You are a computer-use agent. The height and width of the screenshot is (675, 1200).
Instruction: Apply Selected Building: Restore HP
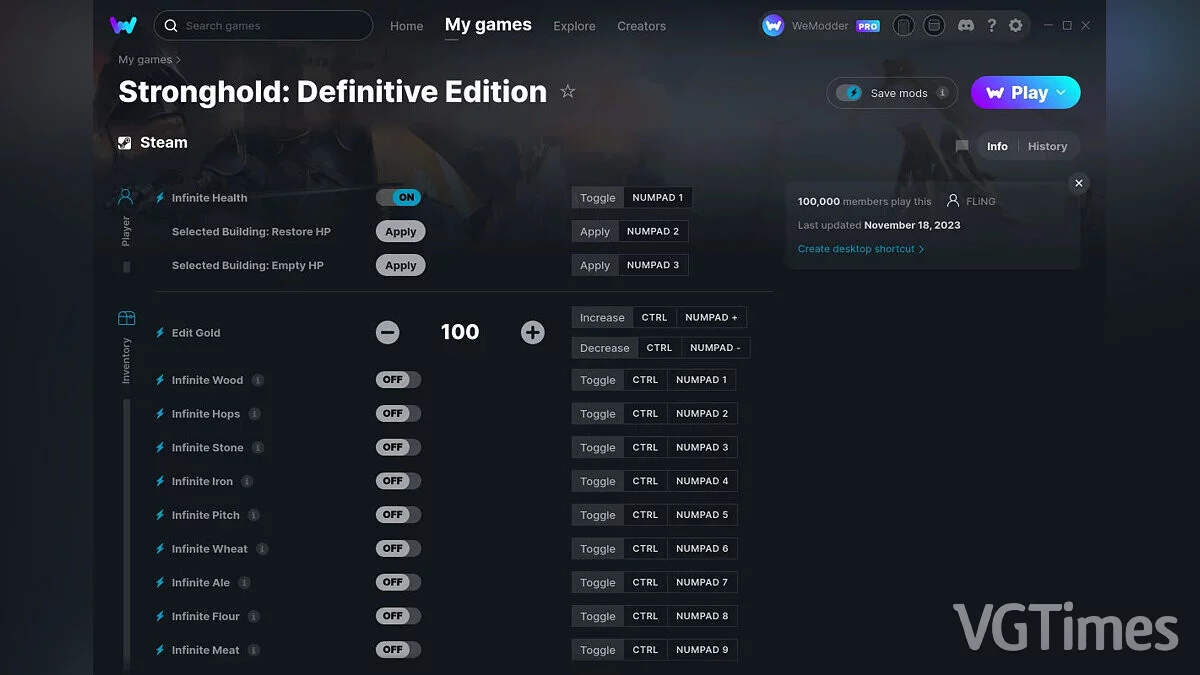click(x=400, y=232)
